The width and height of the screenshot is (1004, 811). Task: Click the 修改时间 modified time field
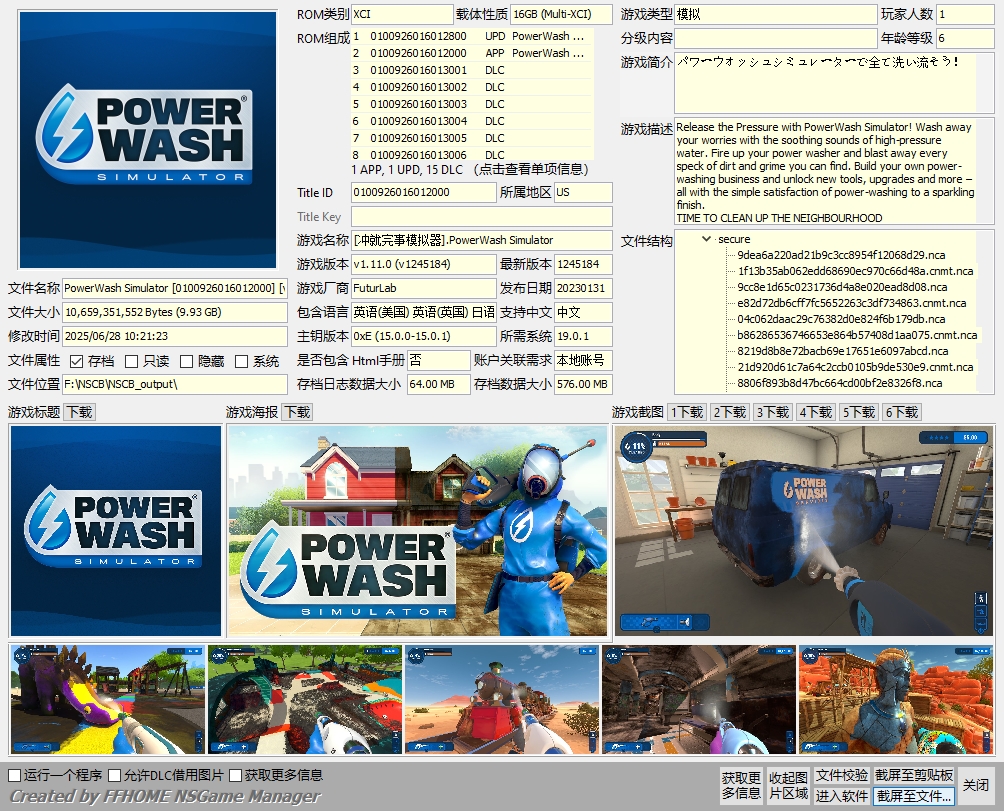click(x=175, y=336)
